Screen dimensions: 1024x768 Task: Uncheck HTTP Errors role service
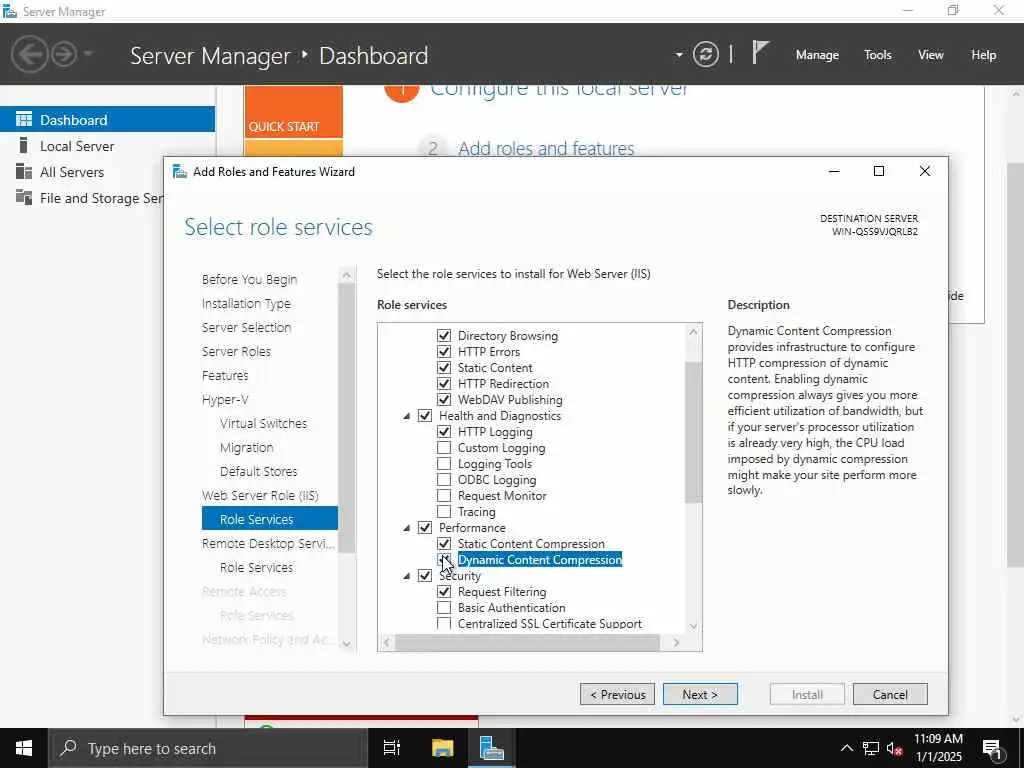tap(444, 351)
